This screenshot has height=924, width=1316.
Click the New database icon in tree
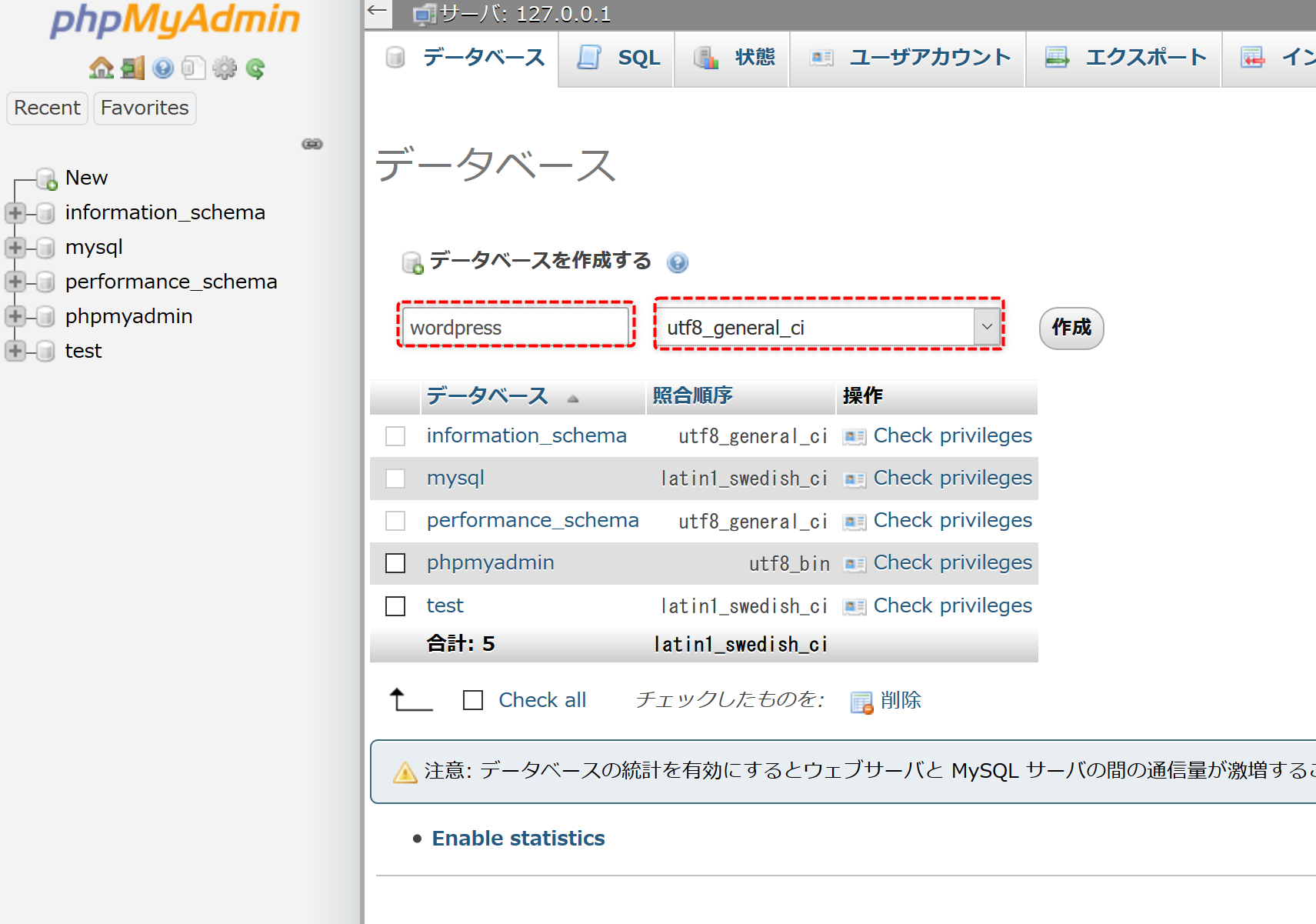tap(47, 178)
